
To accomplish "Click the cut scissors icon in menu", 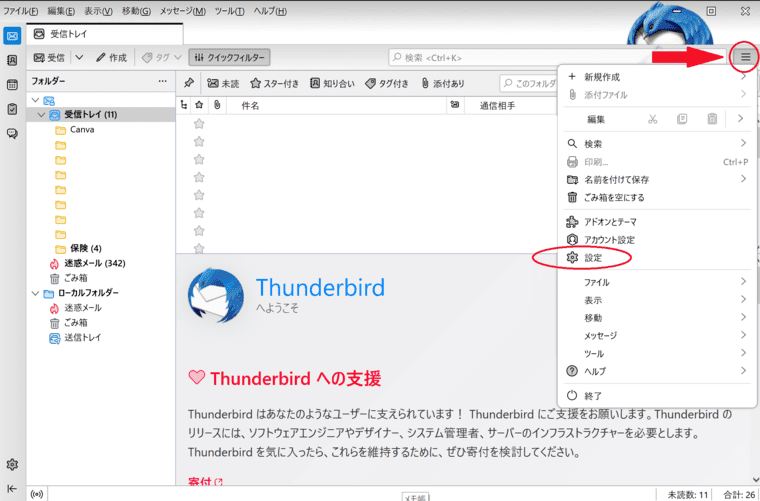I will point(652,119).
